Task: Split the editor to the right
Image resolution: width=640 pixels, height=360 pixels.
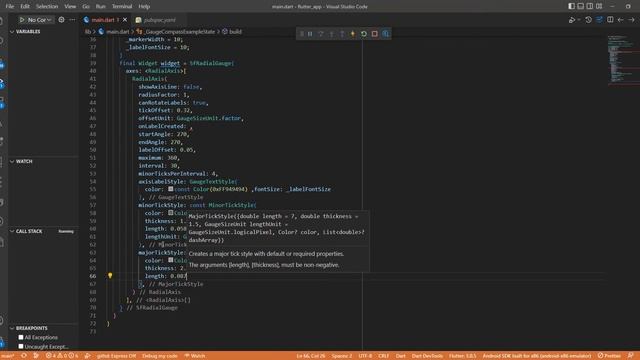Action: [x=610, y=20]
